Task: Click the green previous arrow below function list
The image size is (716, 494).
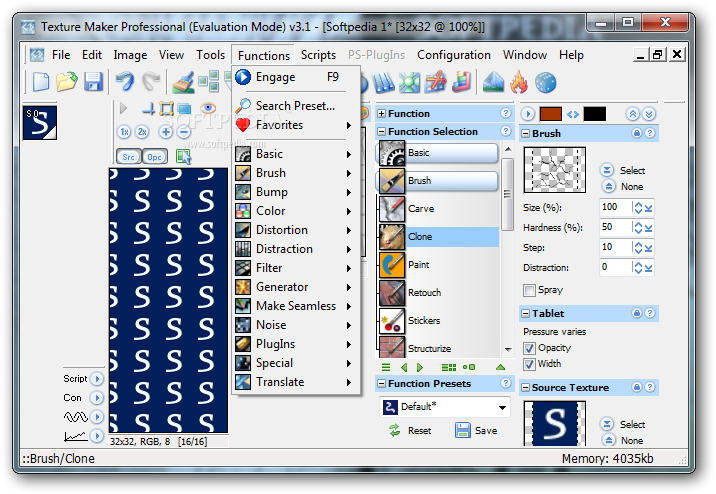Action: 404,367
